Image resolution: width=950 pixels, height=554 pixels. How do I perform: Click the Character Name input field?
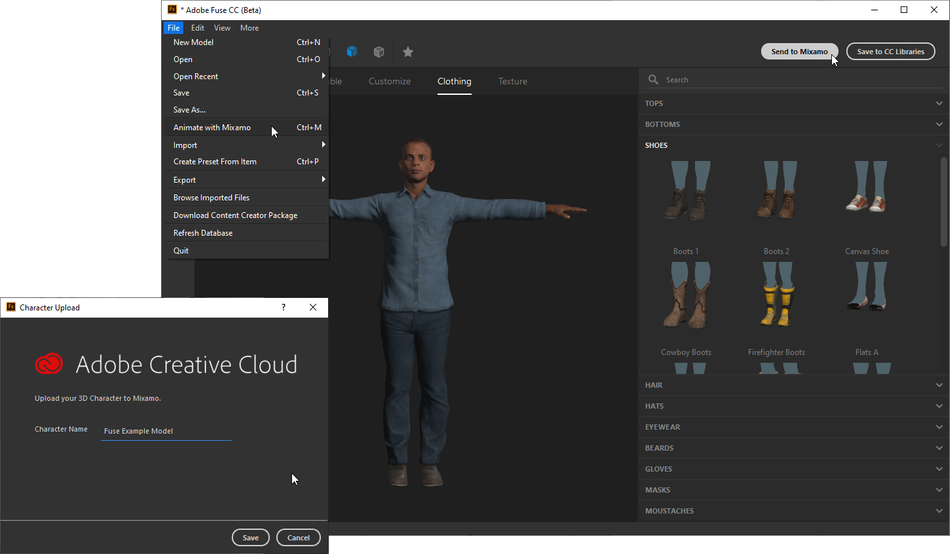tap(166, 431)
